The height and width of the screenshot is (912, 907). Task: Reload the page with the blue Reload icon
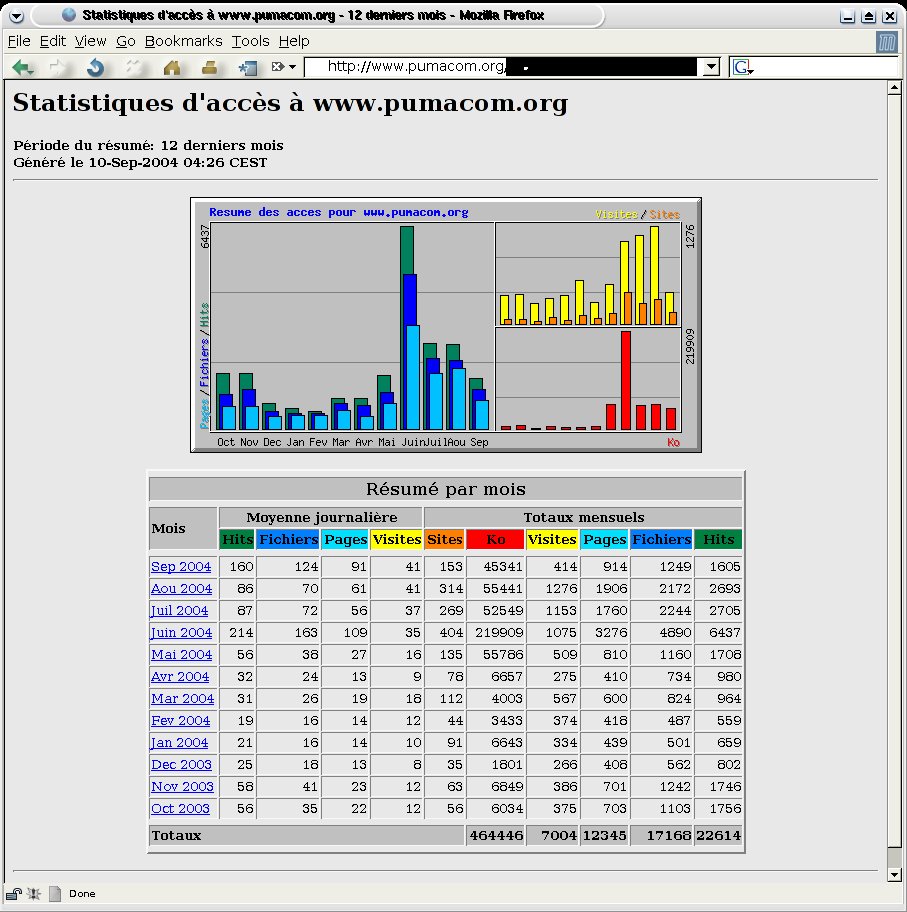click(x=95, y=68)
